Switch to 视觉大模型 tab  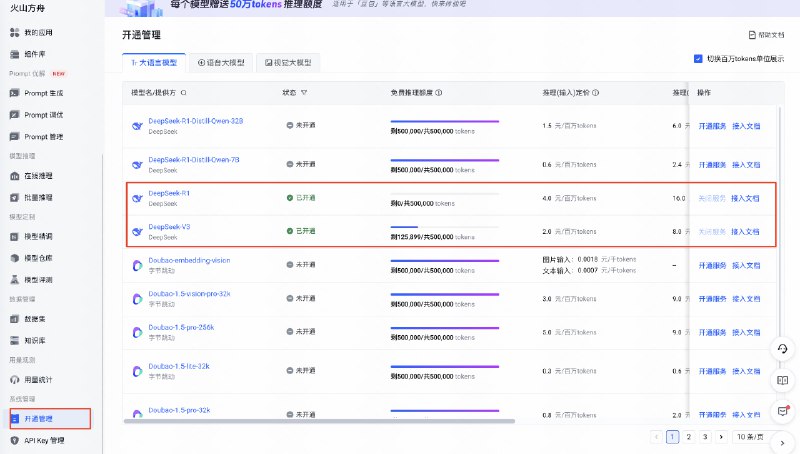tap(288, 63)
